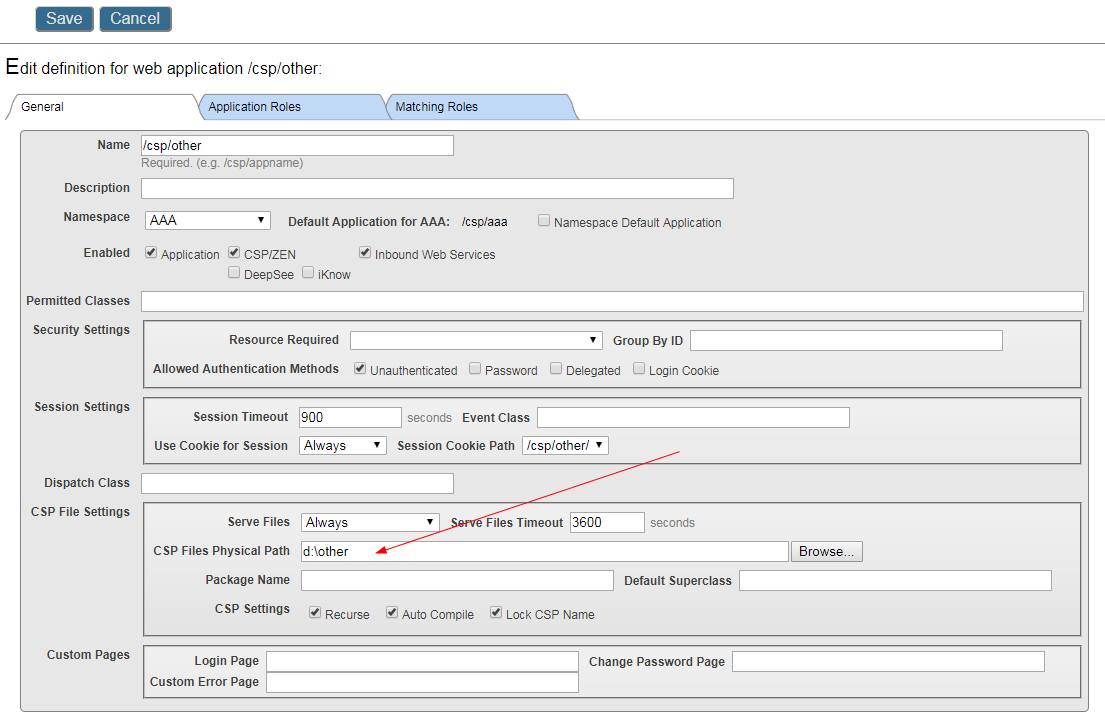The image size is (1105, 726).
Task: Click the Save button
Action: point(64,19)
